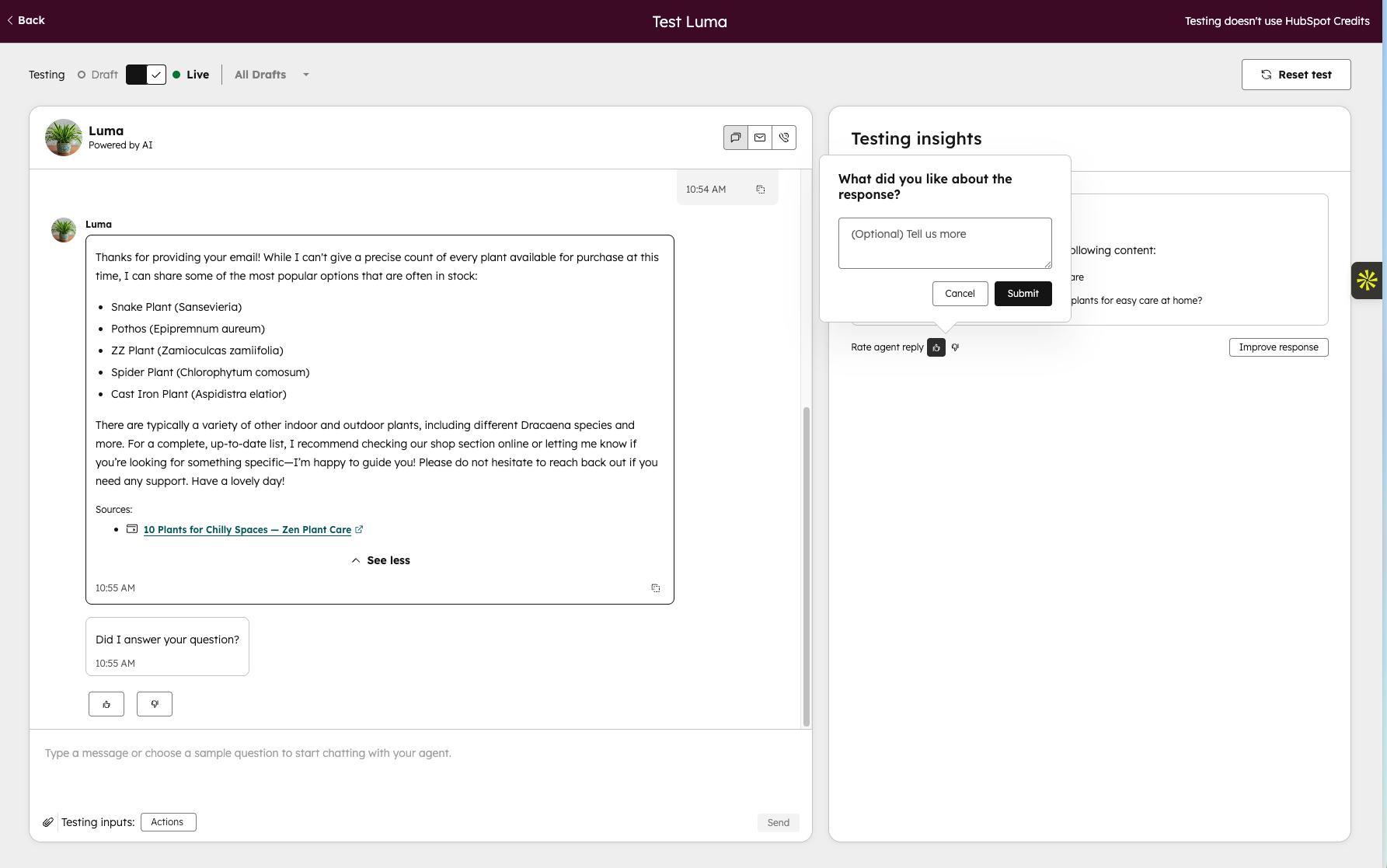Copy the 10:54 AM message
Viewport: 1387px width, 868px height.
tap(761, 190)
